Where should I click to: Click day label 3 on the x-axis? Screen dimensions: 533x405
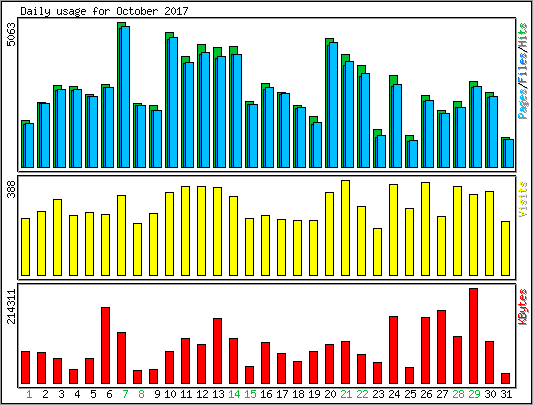(61, 394)
